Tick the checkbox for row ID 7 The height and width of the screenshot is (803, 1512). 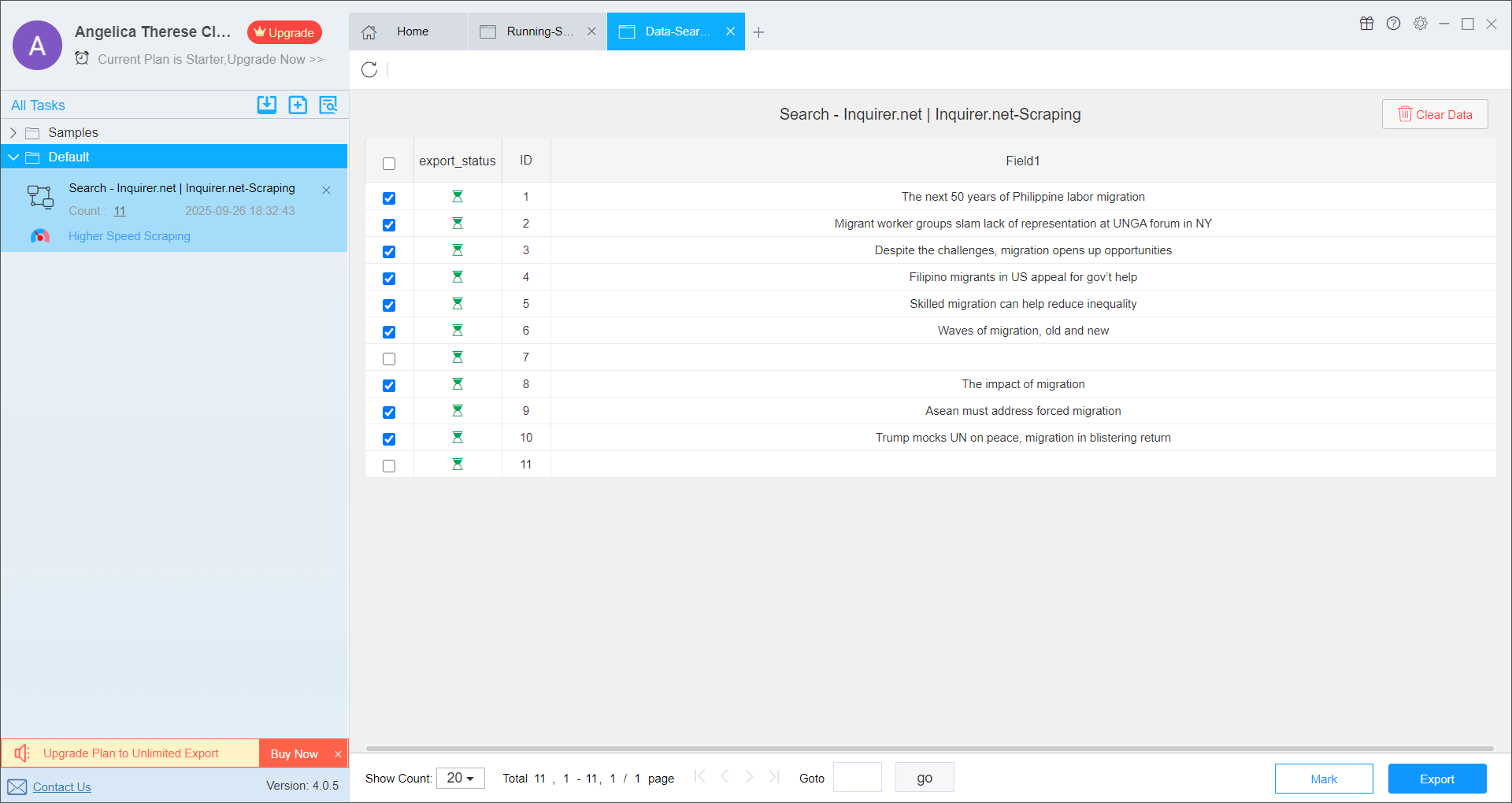pyautogui.click(x=389, y=359)
